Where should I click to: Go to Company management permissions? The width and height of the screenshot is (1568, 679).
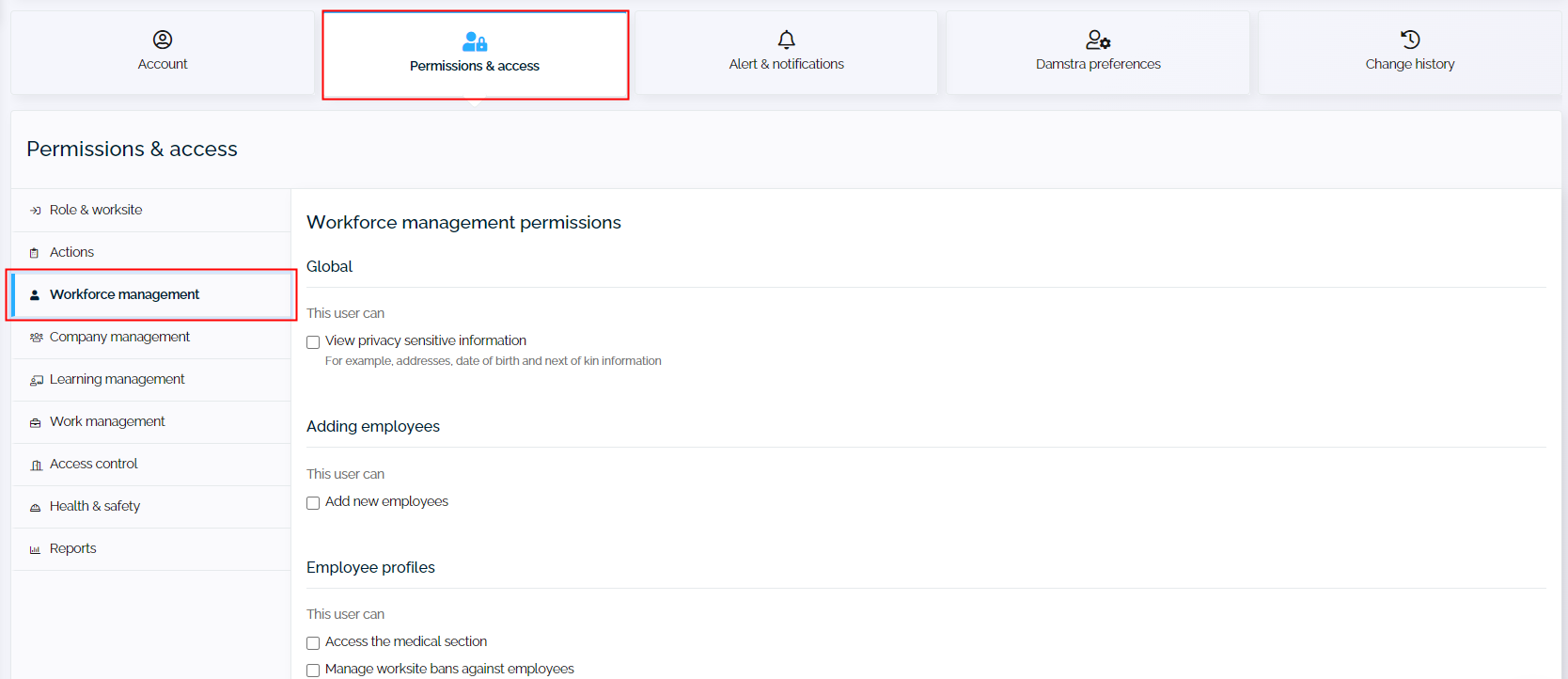click(x=119, y=337)
